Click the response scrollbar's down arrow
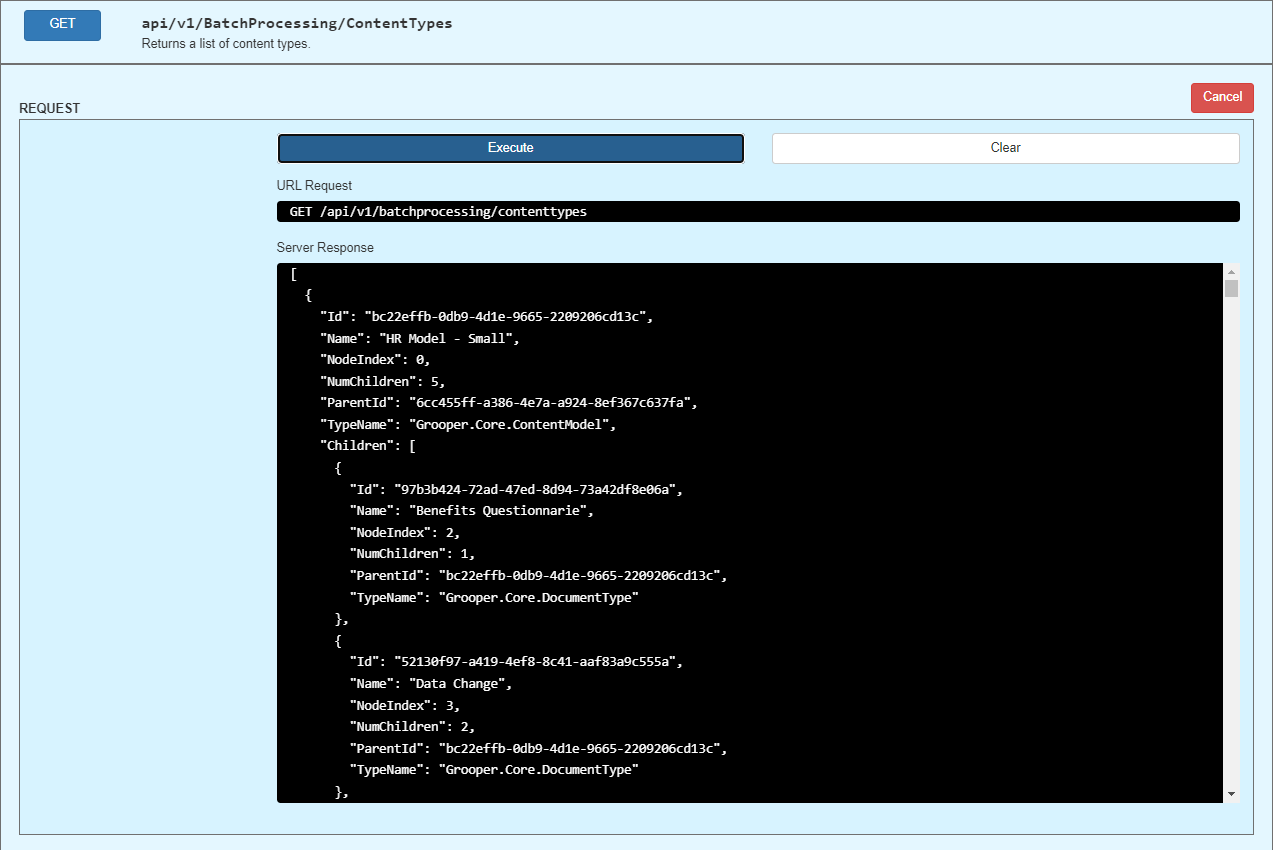 pyautogui.click(x=1231, y=794)
